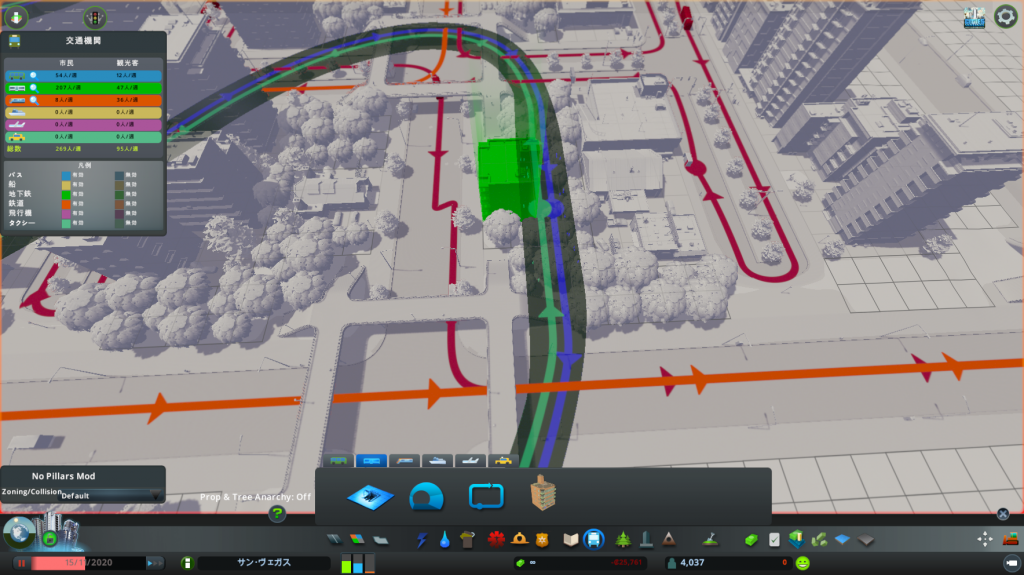1024x575 pixels.
Task: Click the globe area view icon
Action: click(x=19, y=533)
